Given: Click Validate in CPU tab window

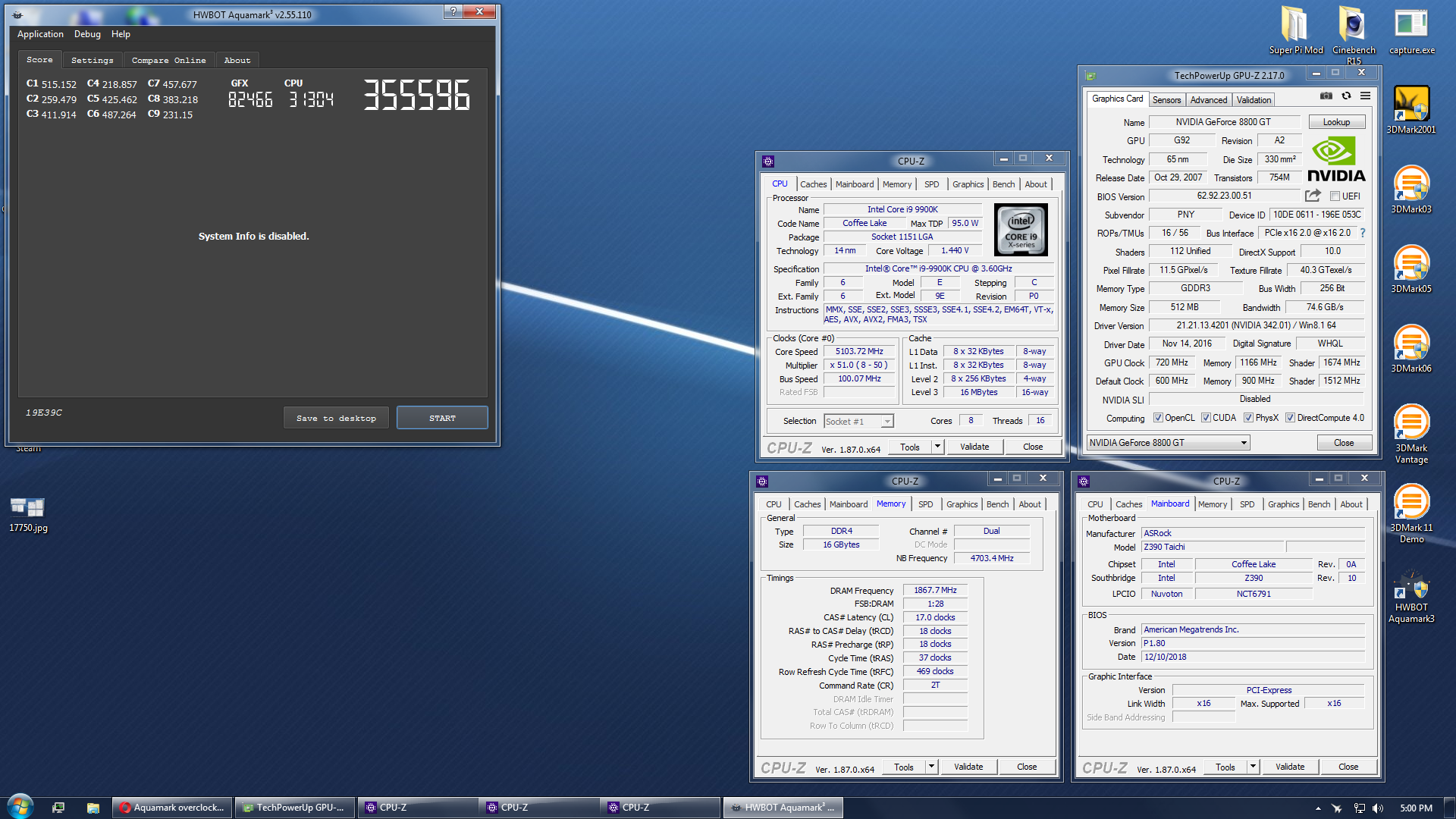Looking at the screenshot, I should pyautogui.click(x=974, y=447).
